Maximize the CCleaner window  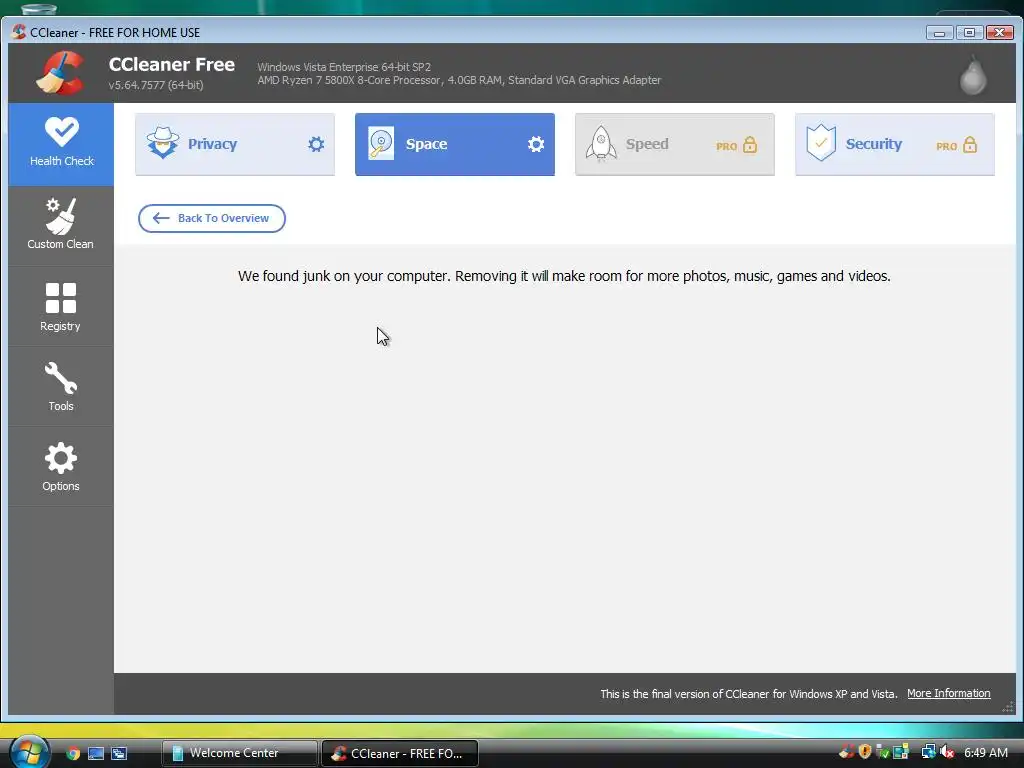click(970, 33)
